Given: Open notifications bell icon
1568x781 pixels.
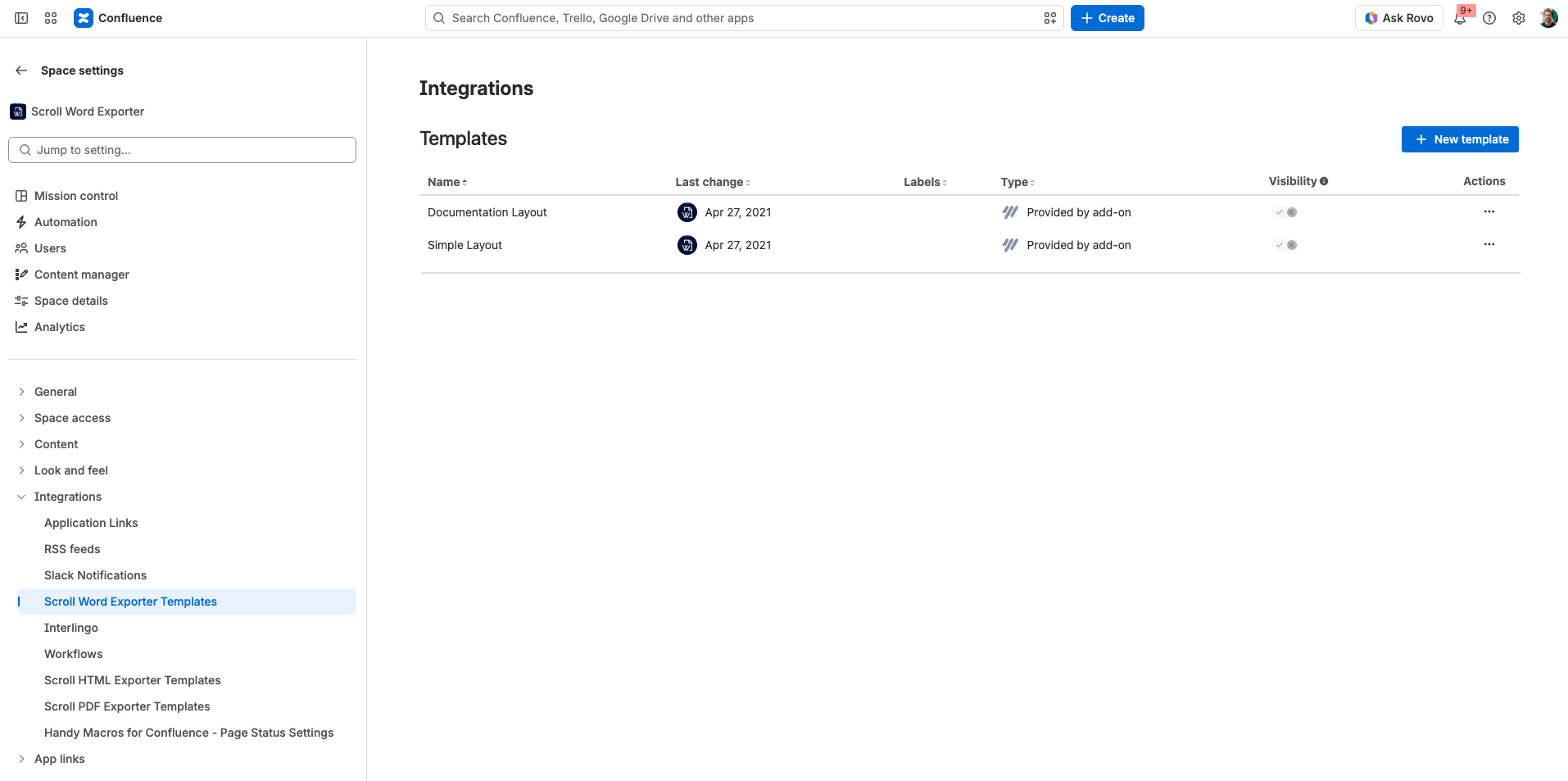Looking at the screenshot, I should [1460, 18].
